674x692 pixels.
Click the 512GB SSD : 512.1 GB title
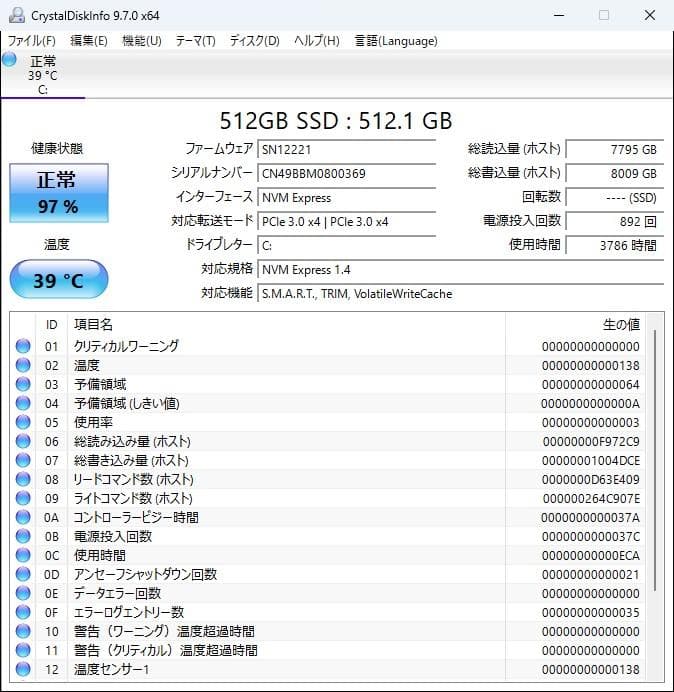(x=336, y=121)
